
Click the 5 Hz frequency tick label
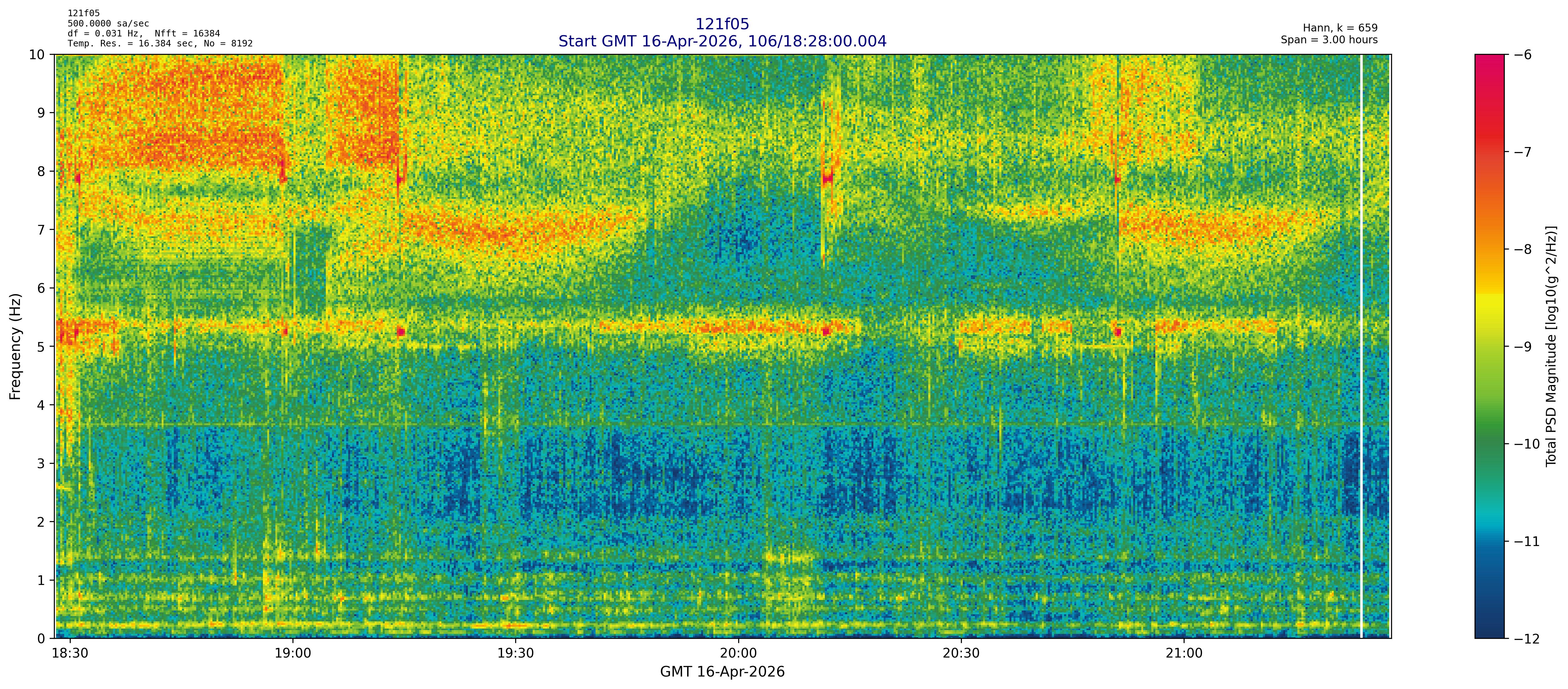41,346
